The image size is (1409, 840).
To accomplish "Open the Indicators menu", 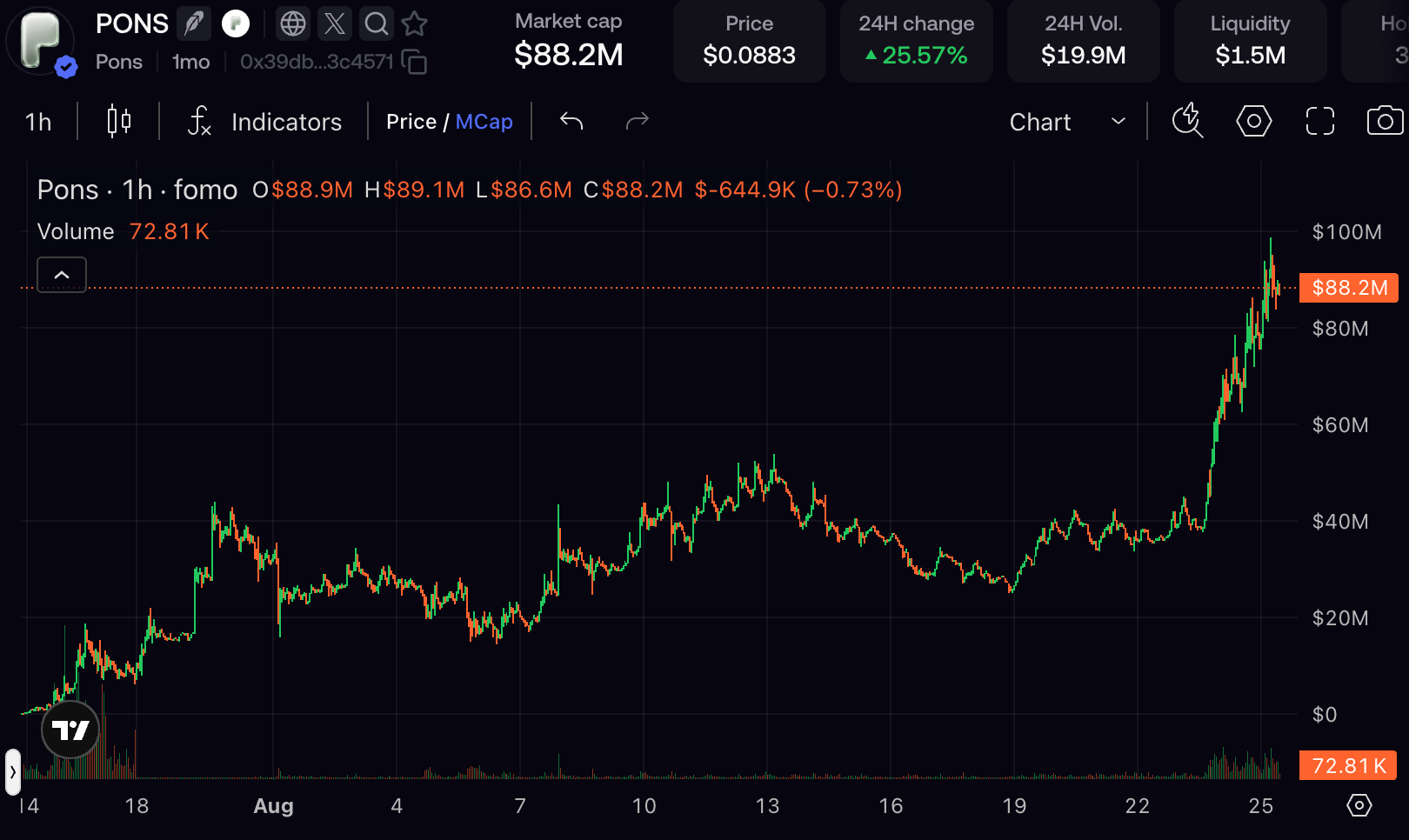I will tap(265, 122).
